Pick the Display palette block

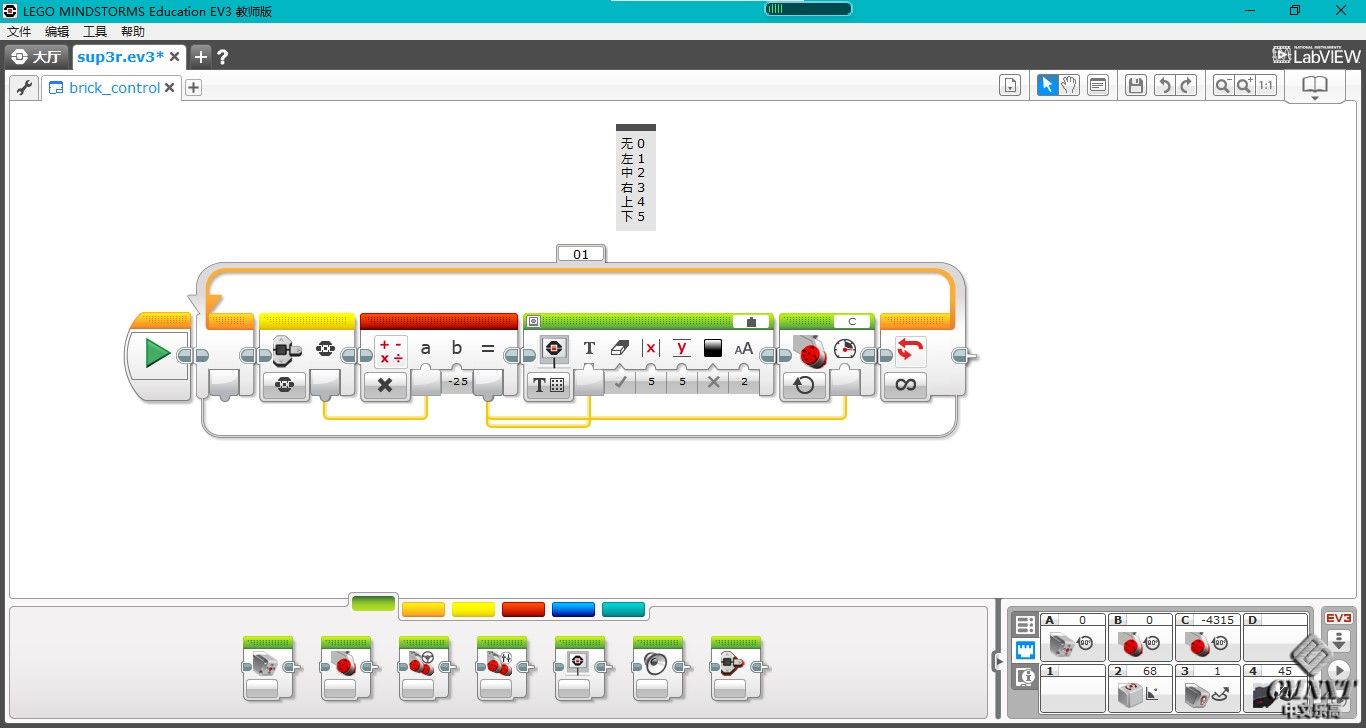(580, 667)
